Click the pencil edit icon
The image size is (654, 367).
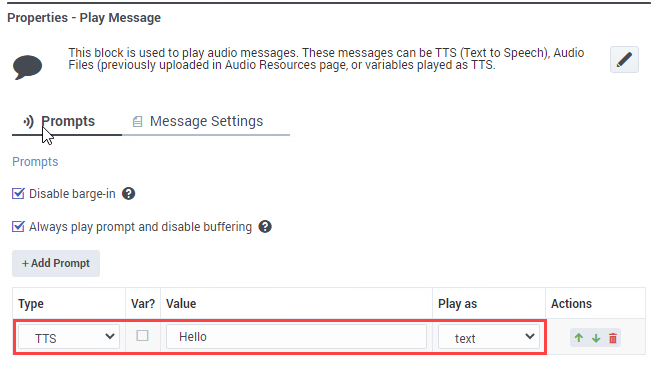624,60
